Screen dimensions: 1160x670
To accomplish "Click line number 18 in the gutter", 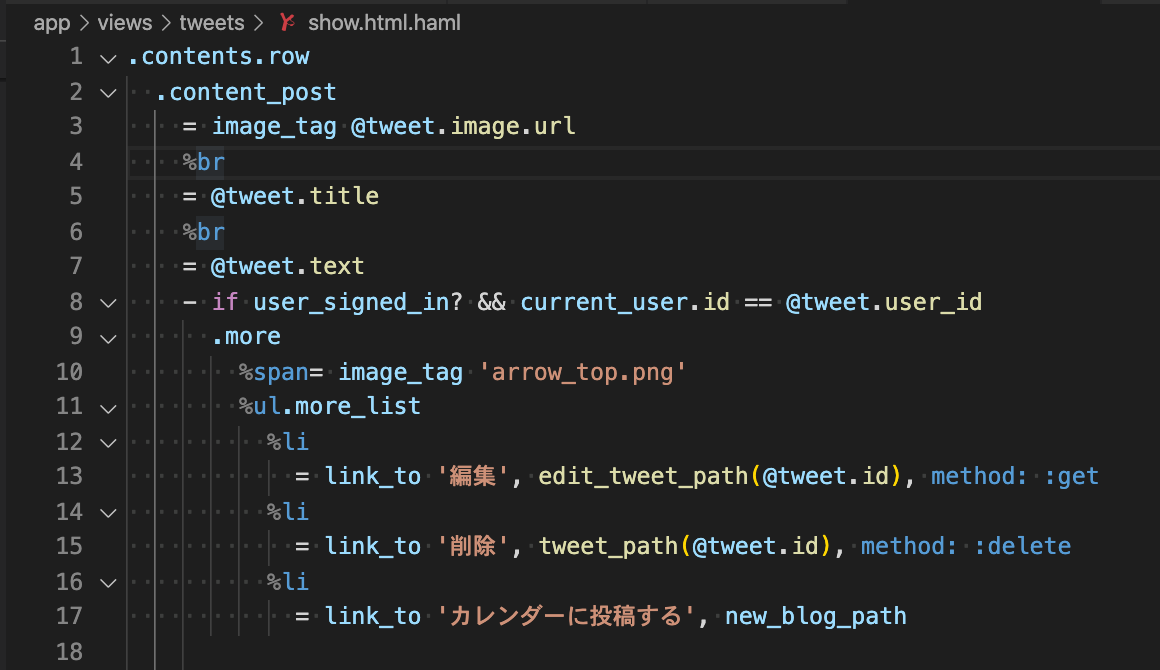I will pyautogui.click(x=70, y=652).
